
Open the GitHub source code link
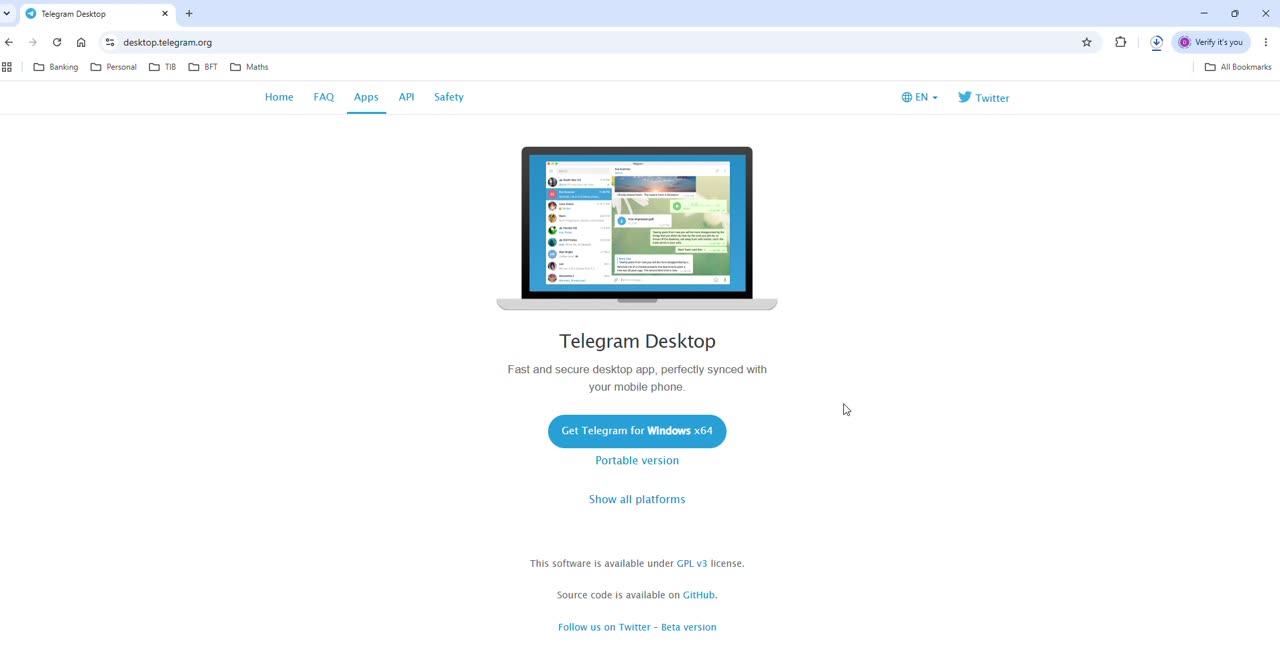click(x=699, y=595)
